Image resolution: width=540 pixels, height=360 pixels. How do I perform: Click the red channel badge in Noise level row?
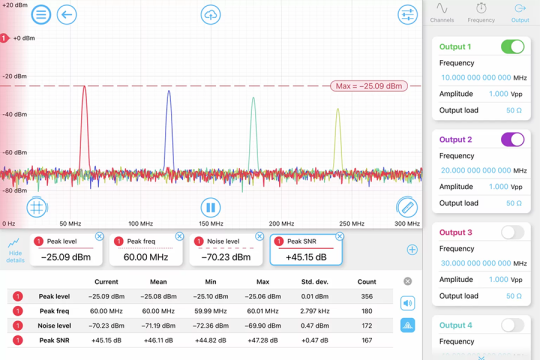coord(18,326)
